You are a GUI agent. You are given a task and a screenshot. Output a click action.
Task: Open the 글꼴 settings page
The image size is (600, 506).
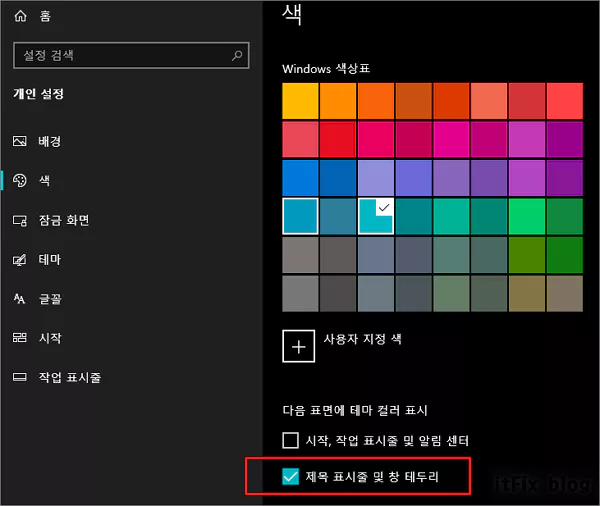coord(50,299)
